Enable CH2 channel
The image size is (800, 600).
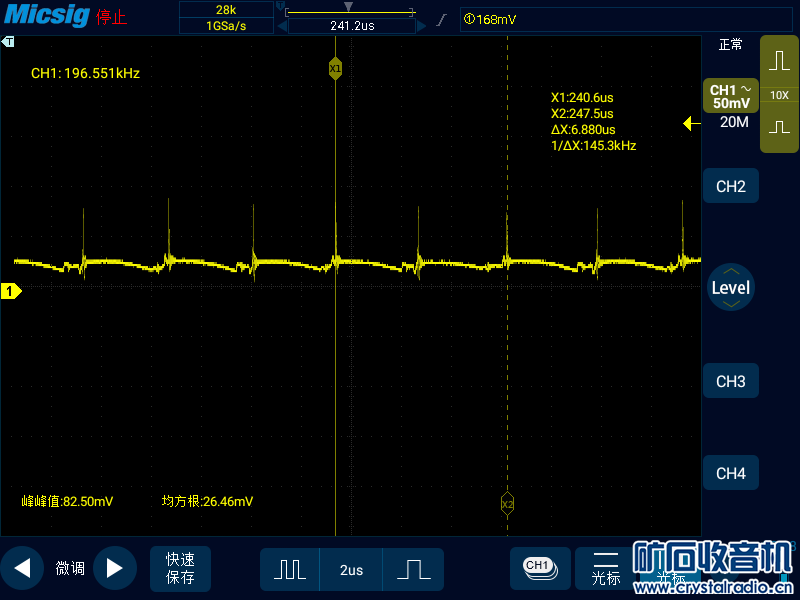click(731, 186)
